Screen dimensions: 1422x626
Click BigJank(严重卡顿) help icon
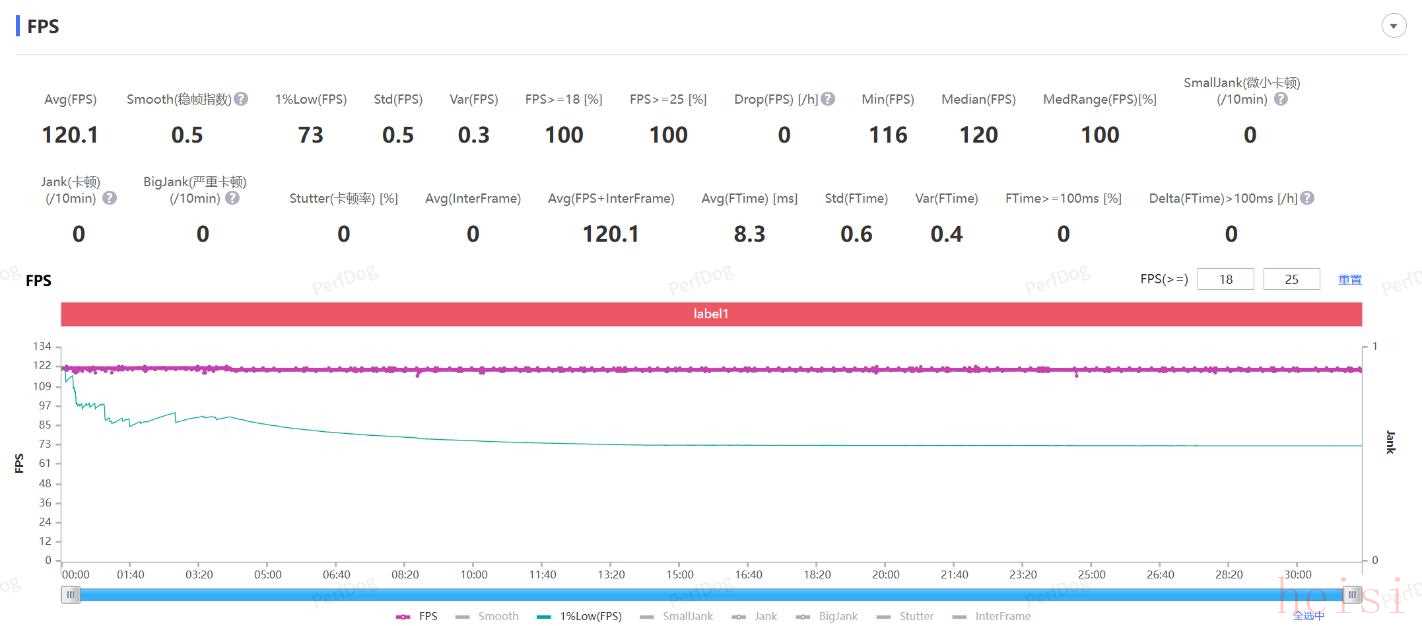(232, 198)
